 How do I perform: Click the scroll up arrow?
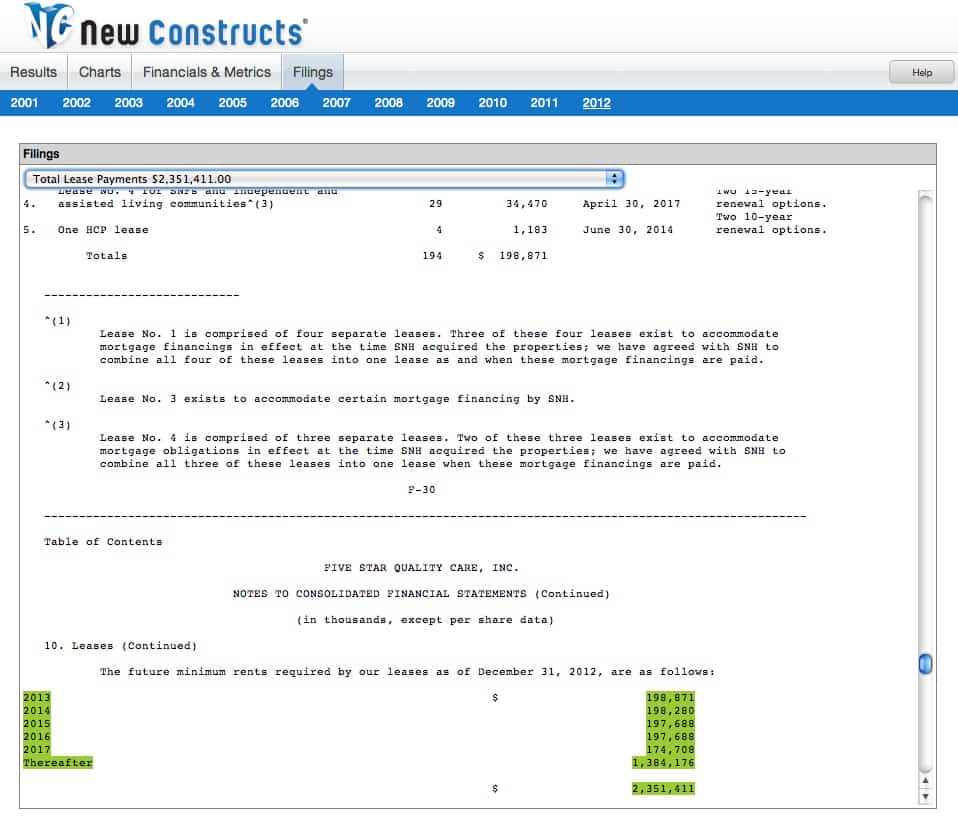click(x=926, y=781)
